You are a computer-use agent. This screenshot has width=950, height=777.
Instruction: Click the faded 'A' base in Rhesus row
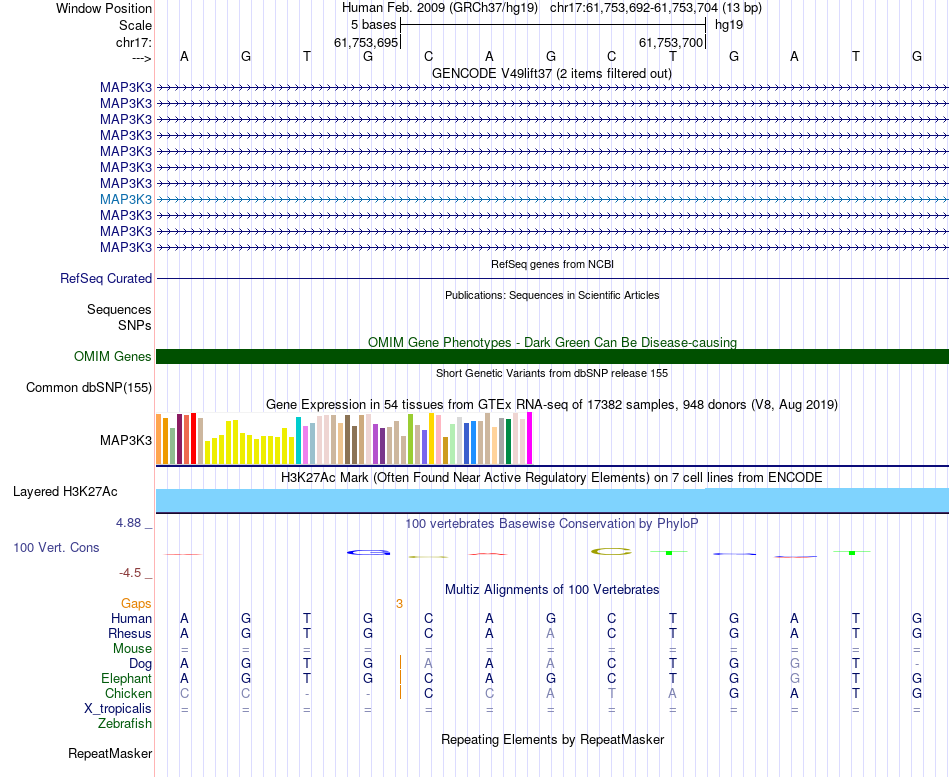click(x=550, y=633)
